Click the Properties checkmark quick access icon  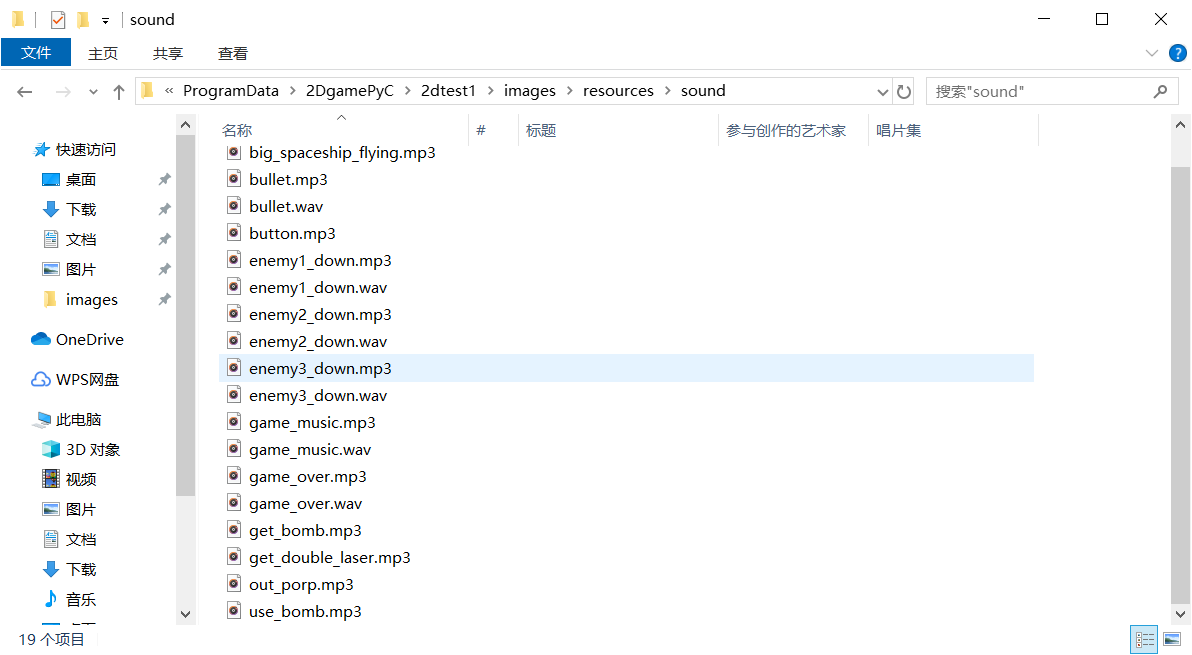coord(58,20)
